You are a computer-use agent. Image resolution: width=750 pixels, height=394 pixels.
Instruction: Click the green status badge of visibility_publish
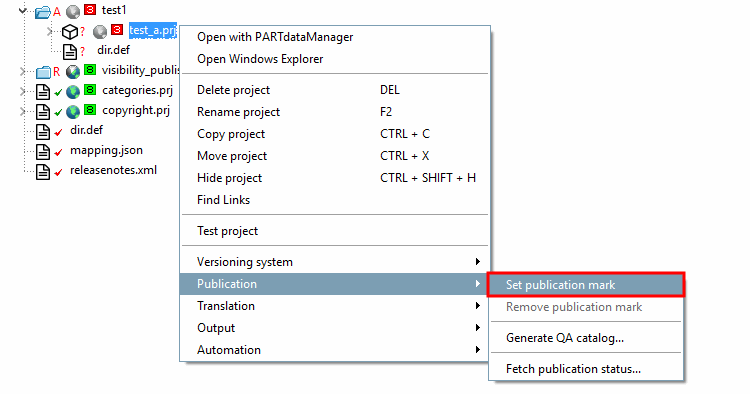click(90, 70)
